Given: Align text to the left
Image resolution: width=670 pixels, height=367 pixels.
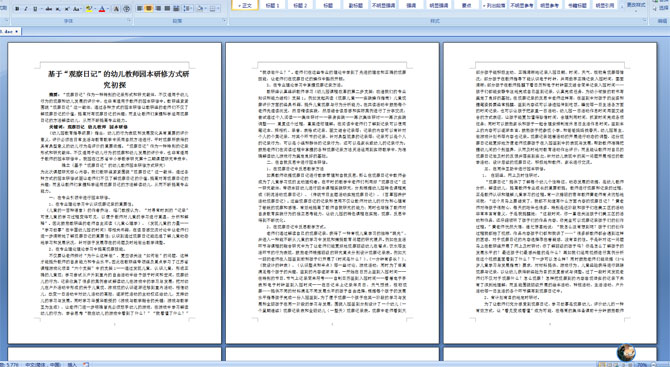Looking at the screenshot, I should [139, 9].
